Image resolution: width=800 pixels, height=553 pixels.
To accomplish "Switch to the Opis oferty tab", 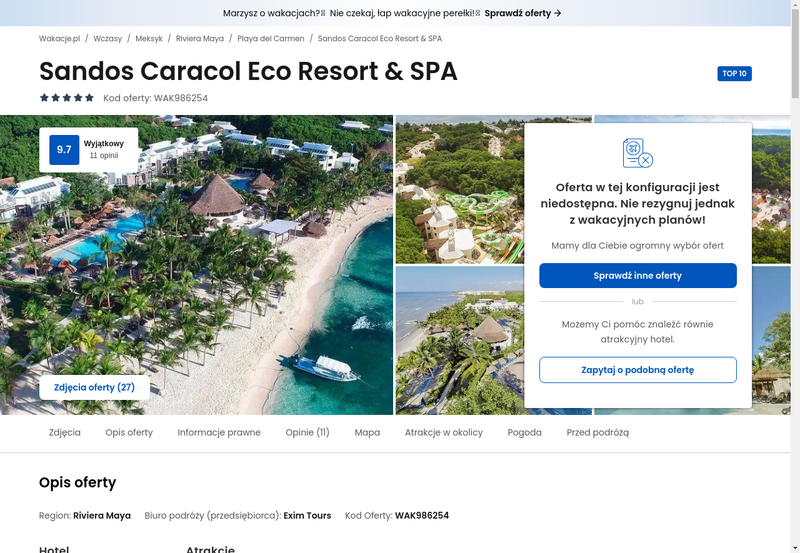I will click(129, 433).
